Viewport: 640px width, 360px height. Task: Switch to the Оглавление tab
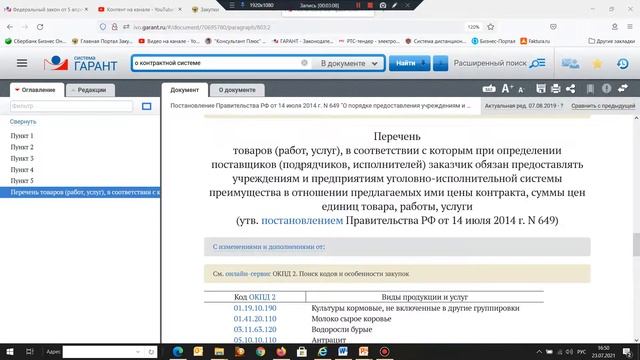click(x=37, y=90)
